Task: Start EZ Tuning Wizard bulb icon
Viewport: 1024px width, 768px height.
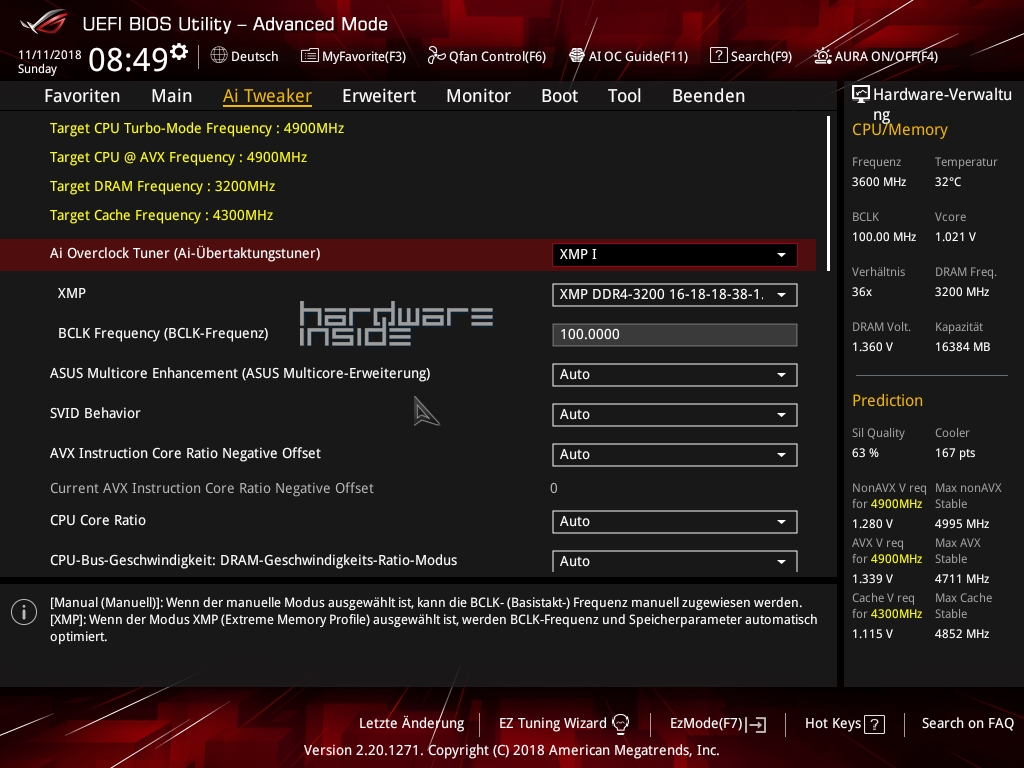Action: click(x=620, y=724)
